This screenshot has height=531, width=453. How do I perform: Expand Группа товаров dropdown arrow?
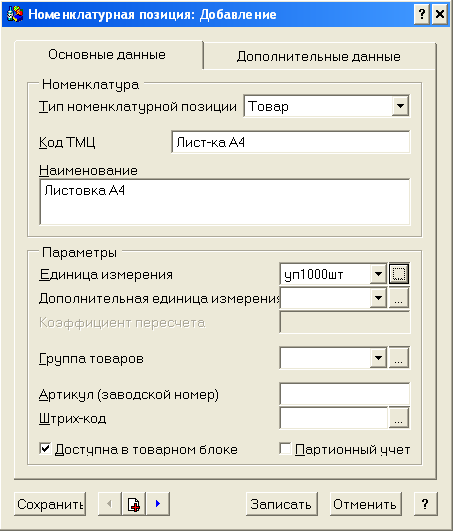tap(378, 358)
